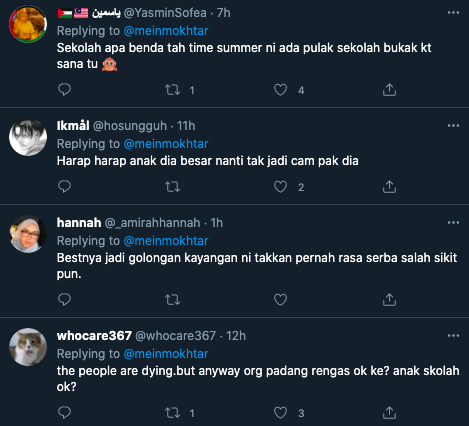The height and width of the screenshot is (426, 469).
Task: Open more options for YasminSofea's tweet
Action: [x=453, y=13]
